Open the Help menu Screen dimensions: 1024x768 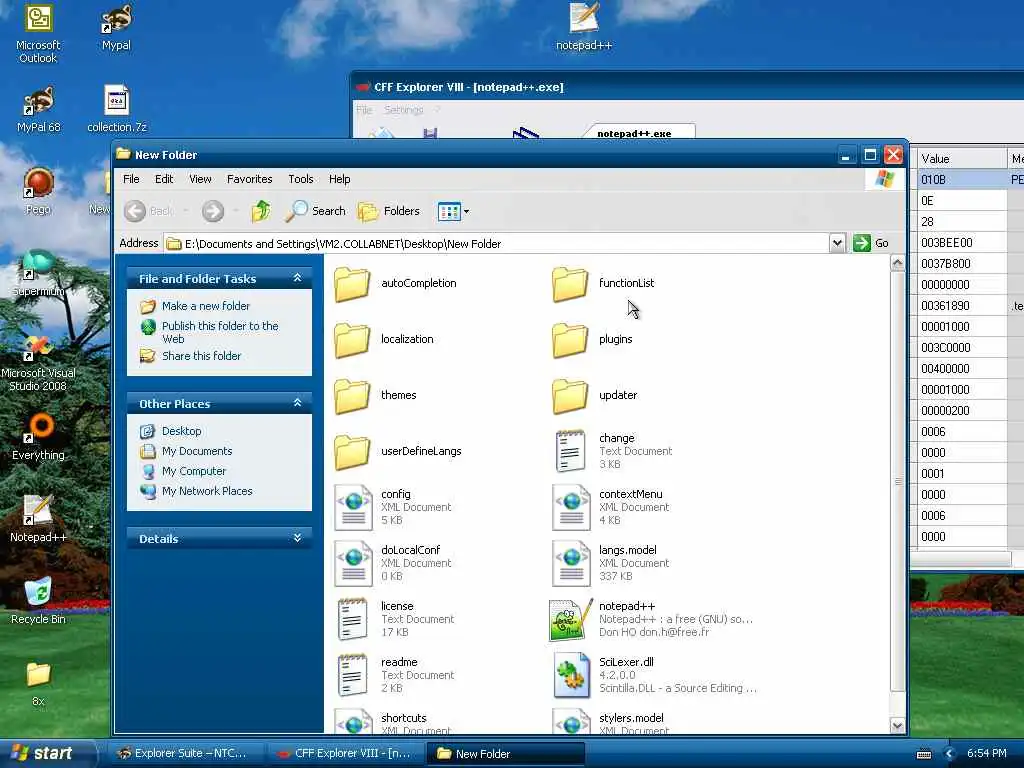340,179
